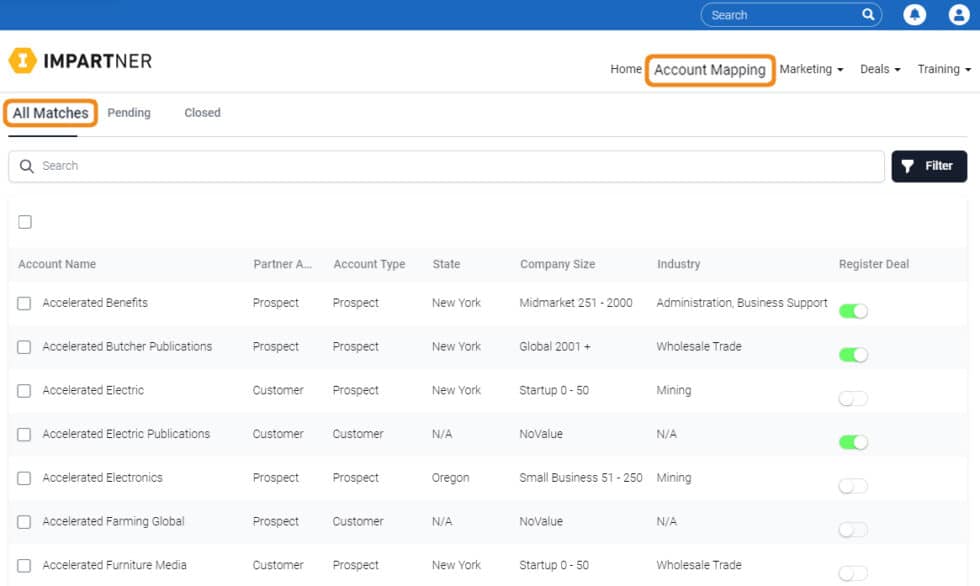Image resolution: width=980 pixels, height=586 pixels.
Task: Click the funnel icon on the Filter button
Action: pyautogui.click(x=908, y=165)
